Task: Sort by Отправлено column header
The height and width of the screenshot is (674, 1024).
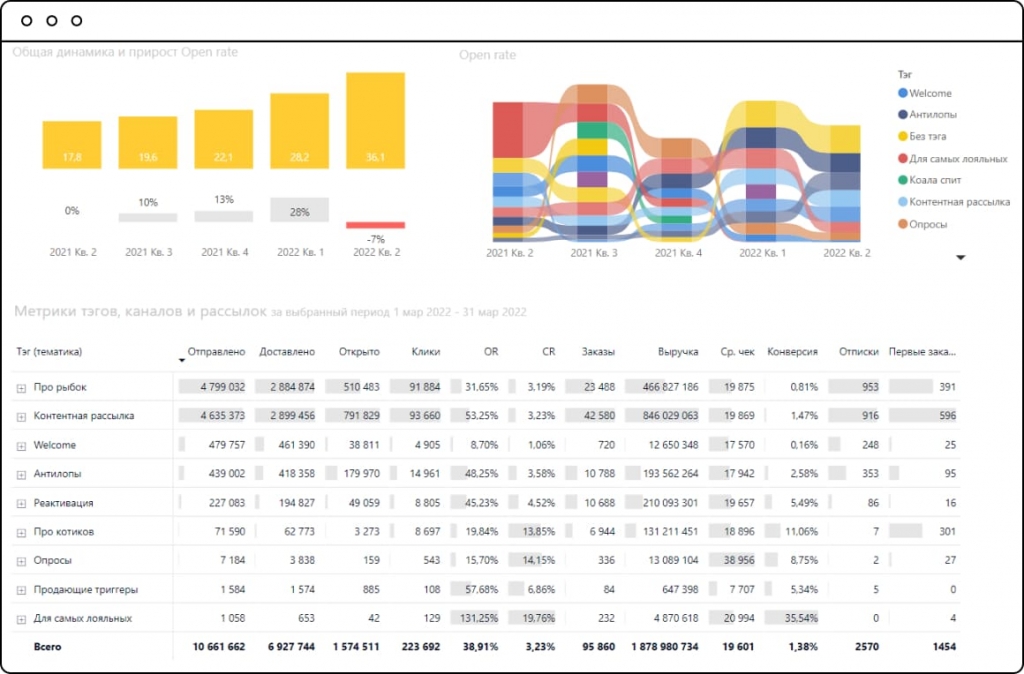Action: coord(216,351)
